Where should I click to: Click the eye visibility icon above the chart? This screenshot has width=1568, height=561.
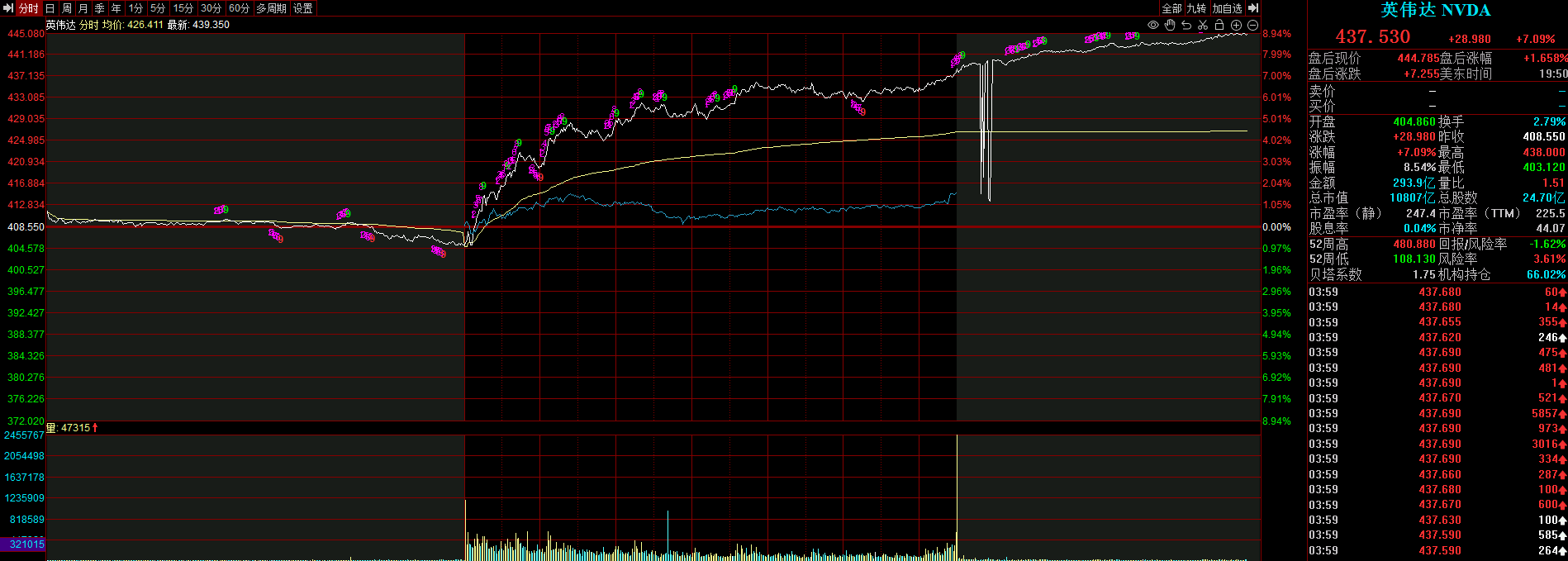1153,25
